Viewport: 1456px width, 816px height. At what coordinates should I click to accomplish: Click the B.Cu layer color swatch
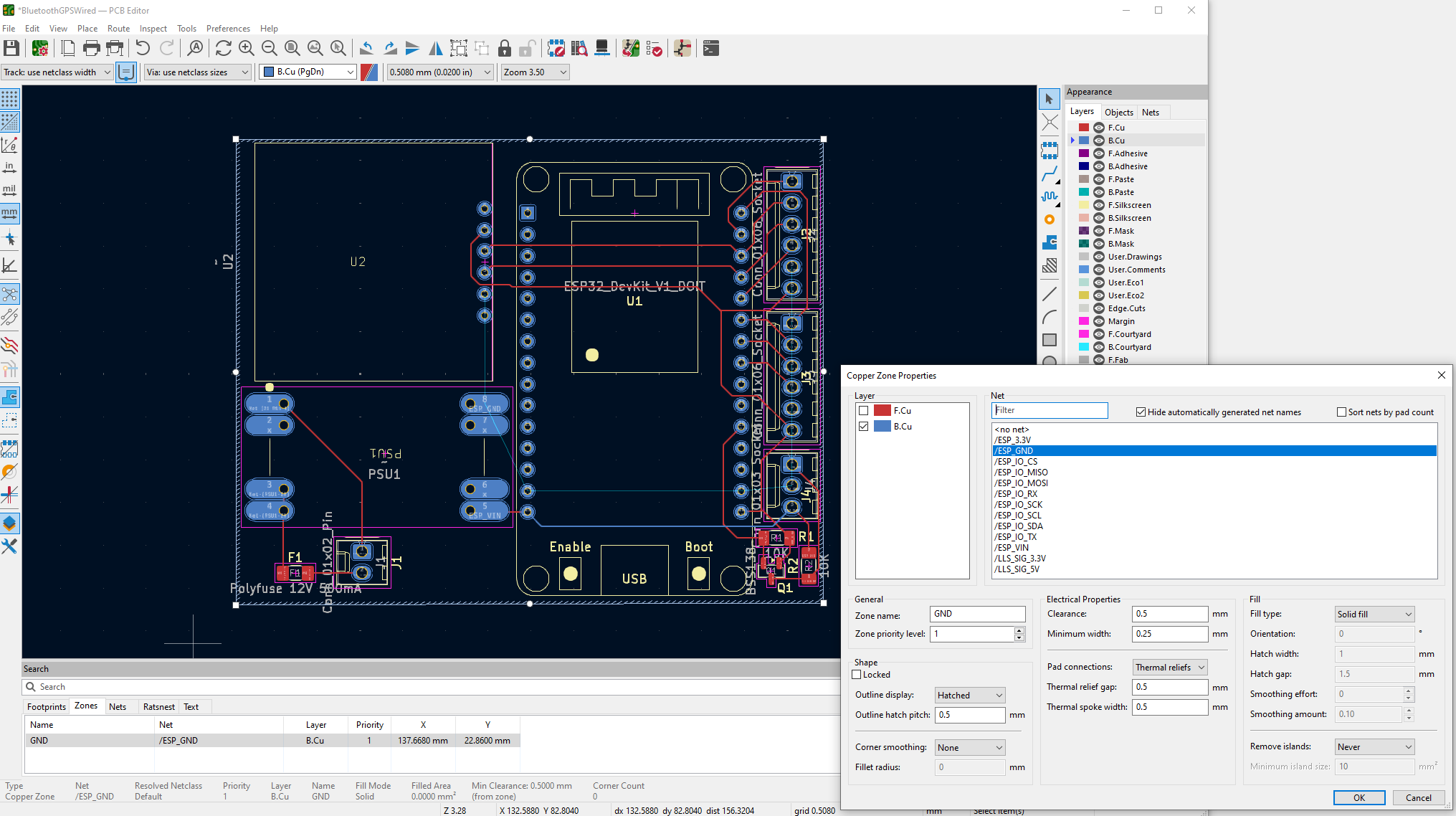[x=1084, y=141]
